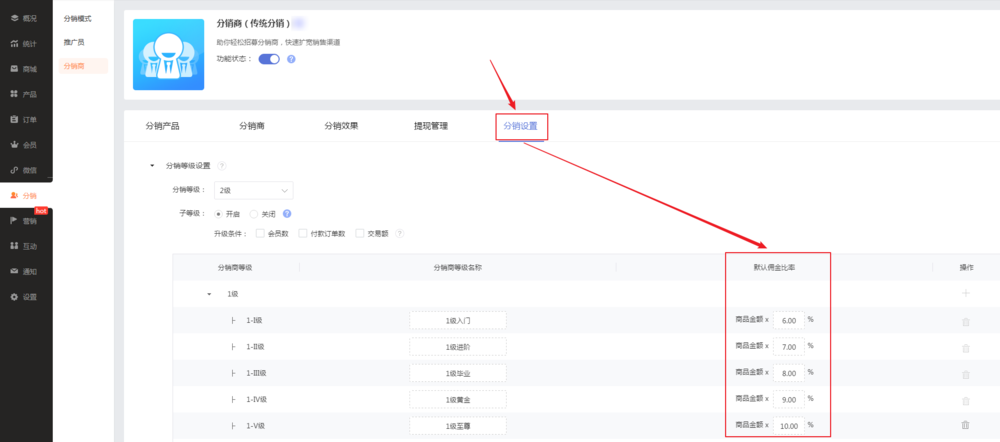Delete the 1-V级 row via trash icon
This screenshot has height=442, width=1000.
966,425
